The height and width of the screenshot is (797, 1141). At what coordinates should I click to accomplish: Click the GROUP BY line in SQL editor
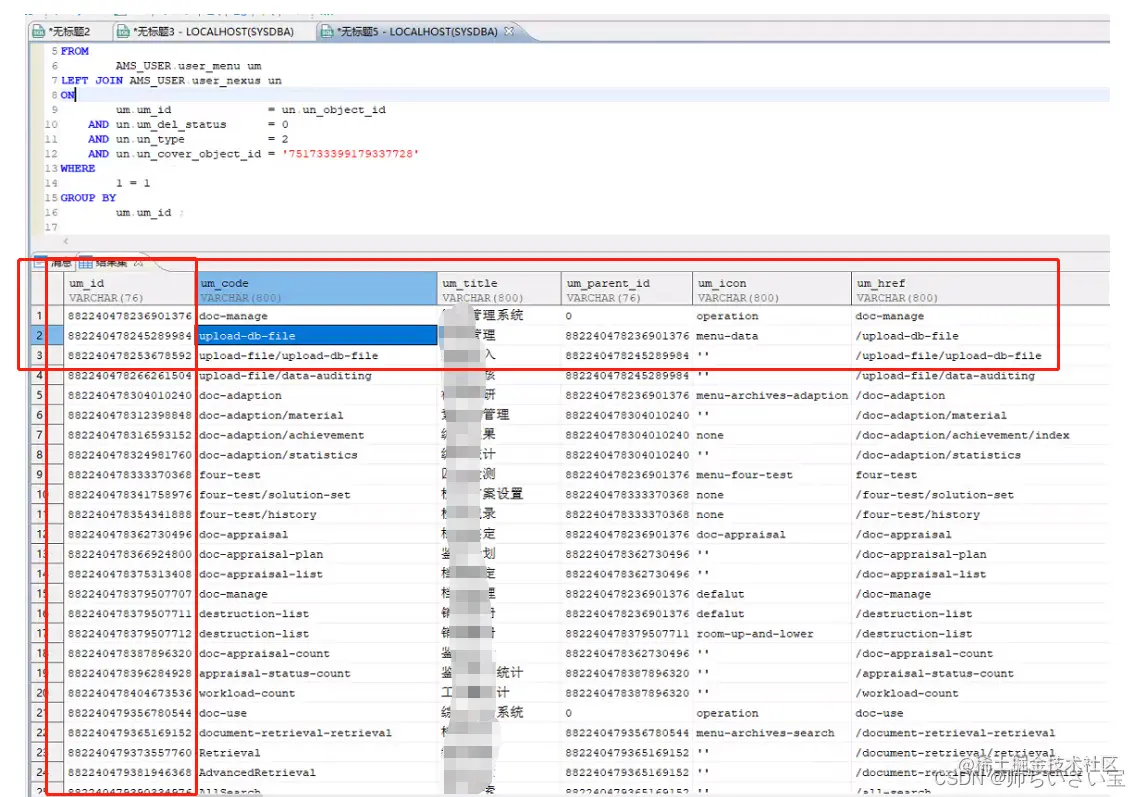click(88, 198)
